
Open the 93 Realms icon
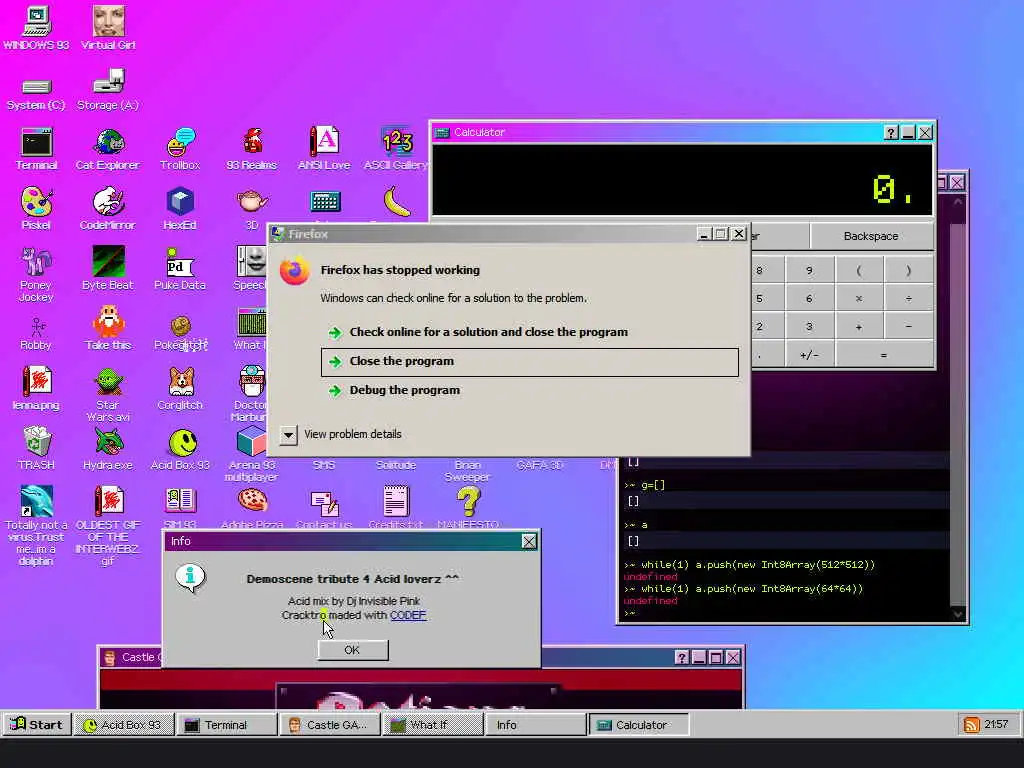click(x=251, y=149)
